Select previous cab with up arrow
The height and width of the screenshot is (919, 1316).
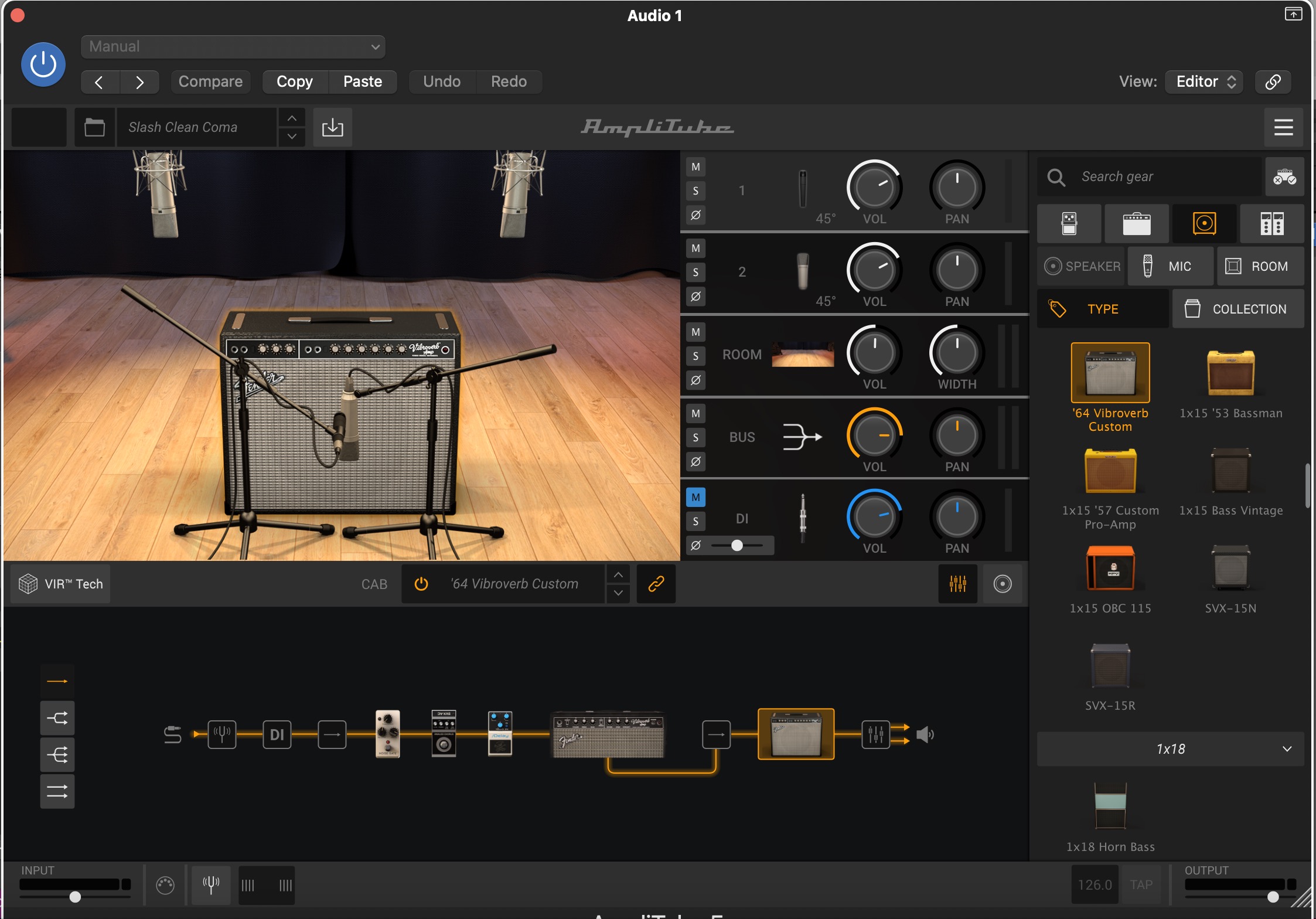[618, 575]
